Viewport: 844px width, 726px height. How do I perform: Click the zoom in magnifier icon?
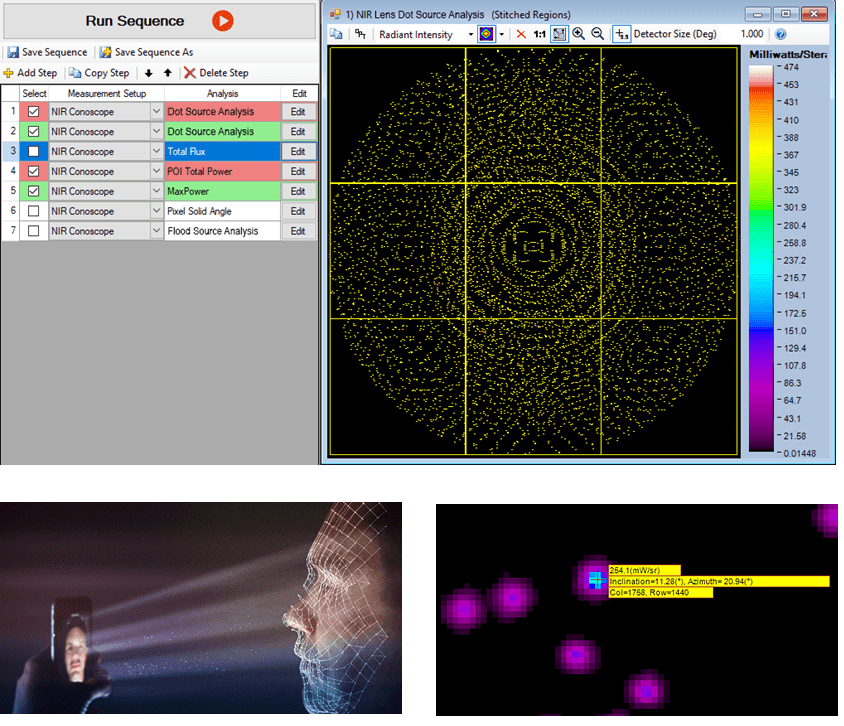[x=579, y=34]
